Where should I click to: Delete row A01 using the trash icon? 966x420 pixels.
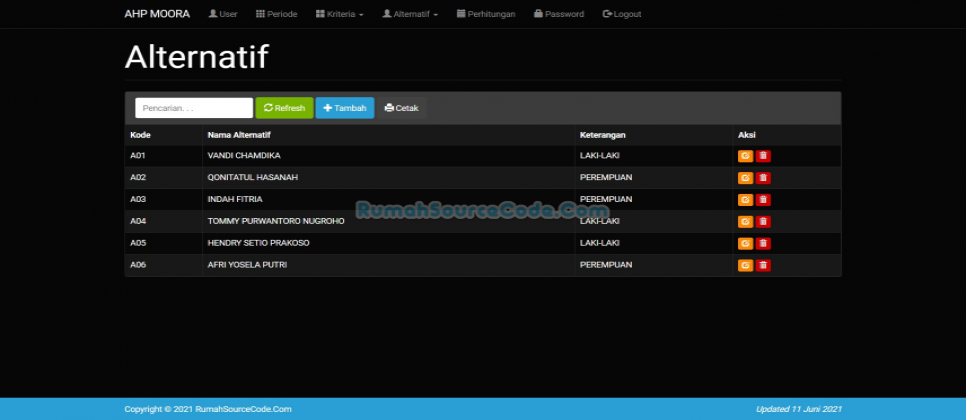[x=763, y=156]
